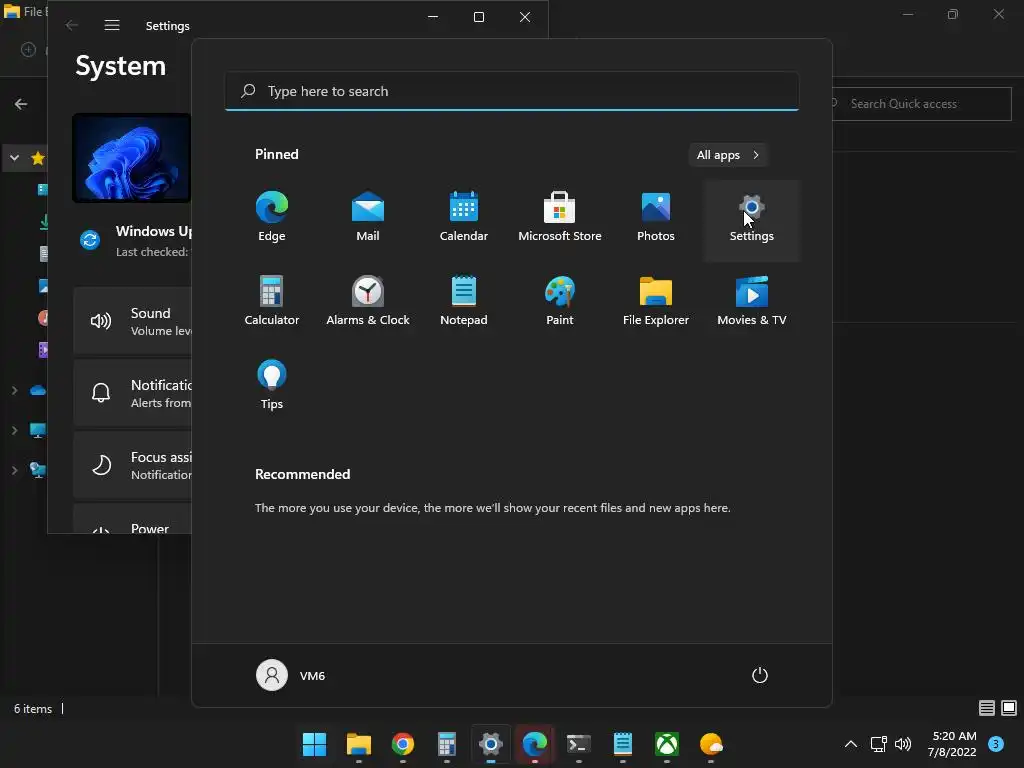Click the Type here to search box
This screenshot has height=768, width=1024.
[x=512, y=91]
